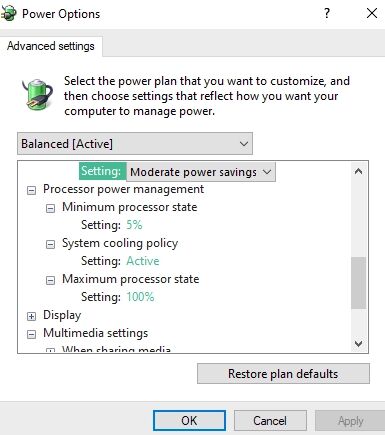Select the Advanced settings tab

[x=51, y=46]
